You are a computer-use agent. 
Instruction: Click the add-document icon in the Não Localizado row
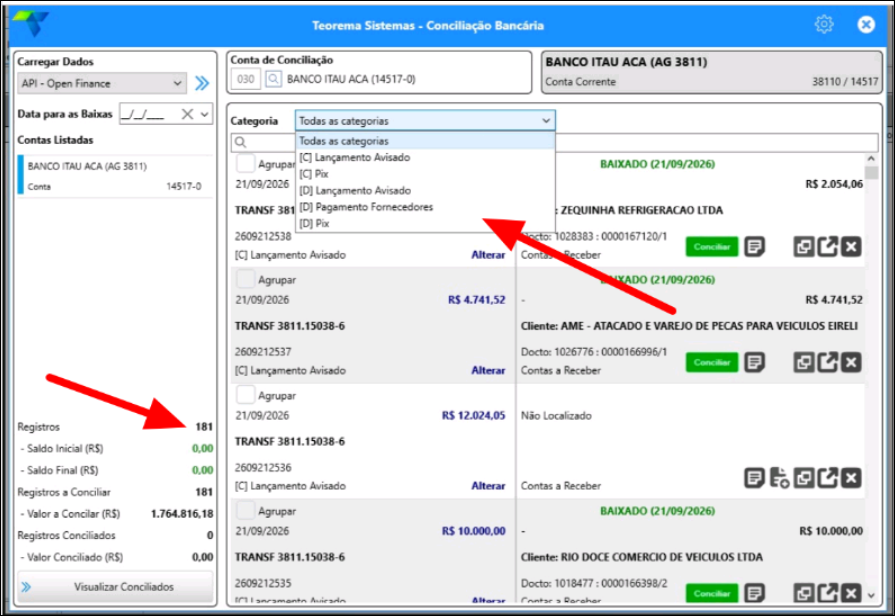coord(780,478)
